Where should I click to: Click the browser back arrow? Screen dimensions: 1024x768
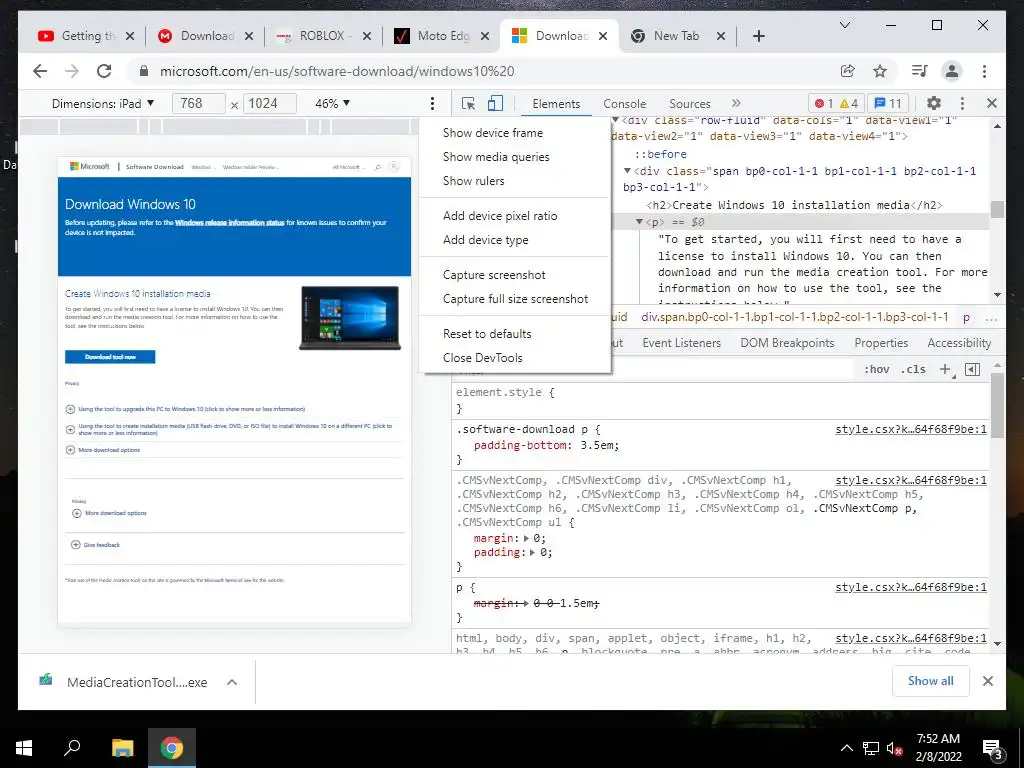pos(40,71)
